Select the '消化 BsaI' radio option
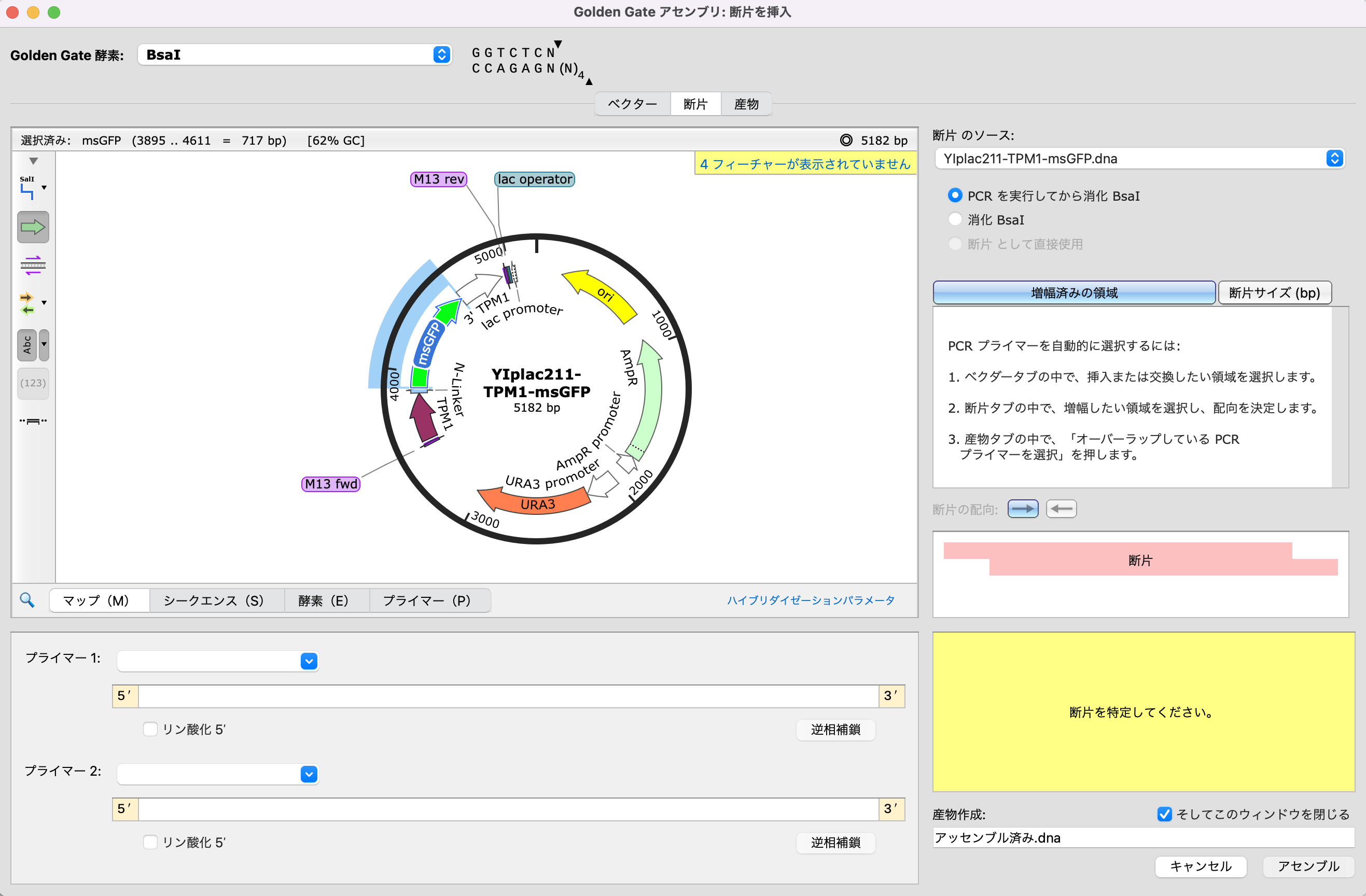Screen dimensions: 1366x896 tap(954, 219)
